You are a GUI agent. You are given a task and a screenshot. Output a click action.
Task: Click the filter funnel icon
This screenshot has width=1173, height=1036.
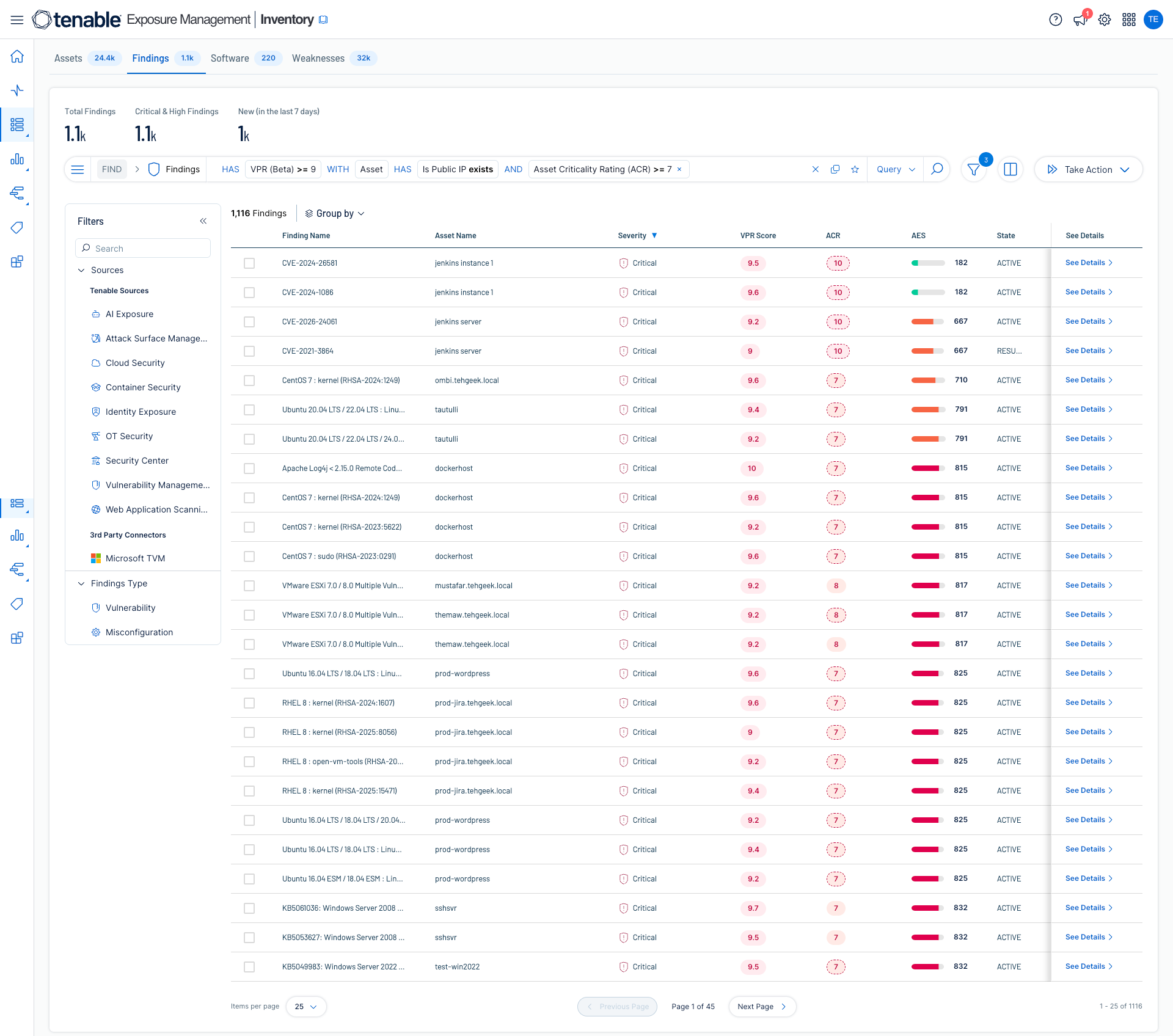(x=974, y=170)
